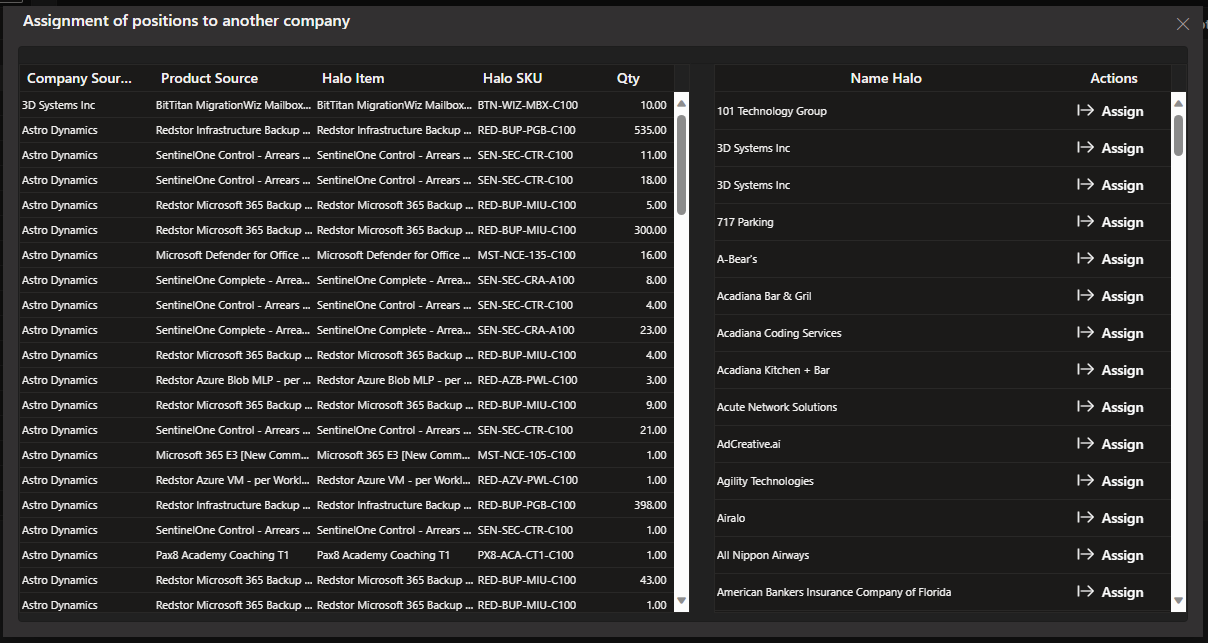
Task: Click the up arrow of the Name Halo list scrollbar
Action: pos(1178,104)
